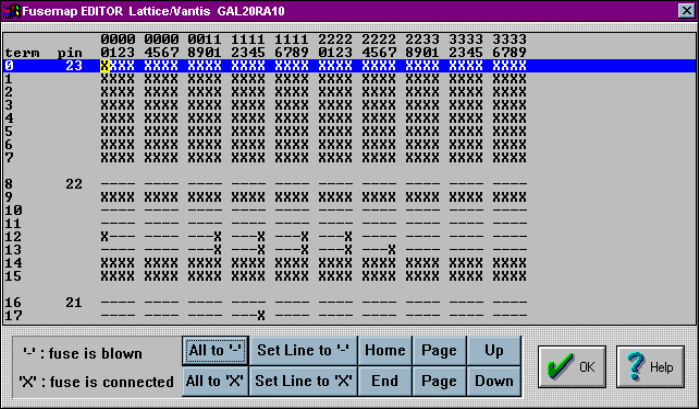The image size is (699, 409).
Task: Click the Page button next to Down
Action: pos(439,381)
